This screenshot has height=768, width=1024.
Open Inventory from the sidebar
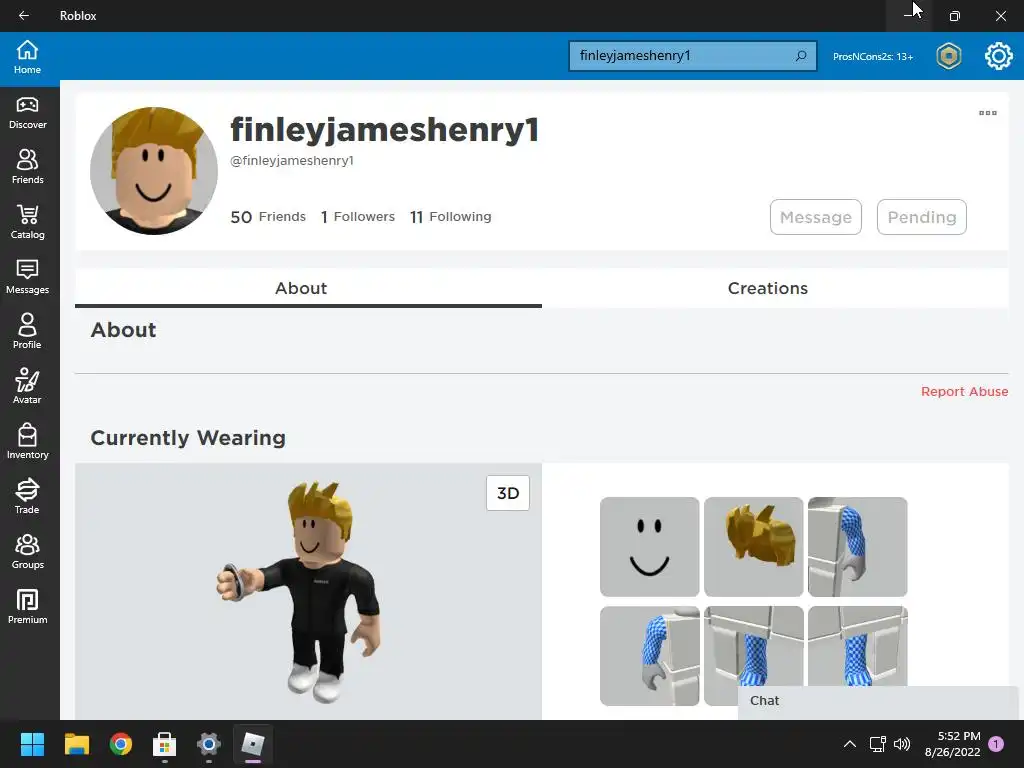(27, 441)
